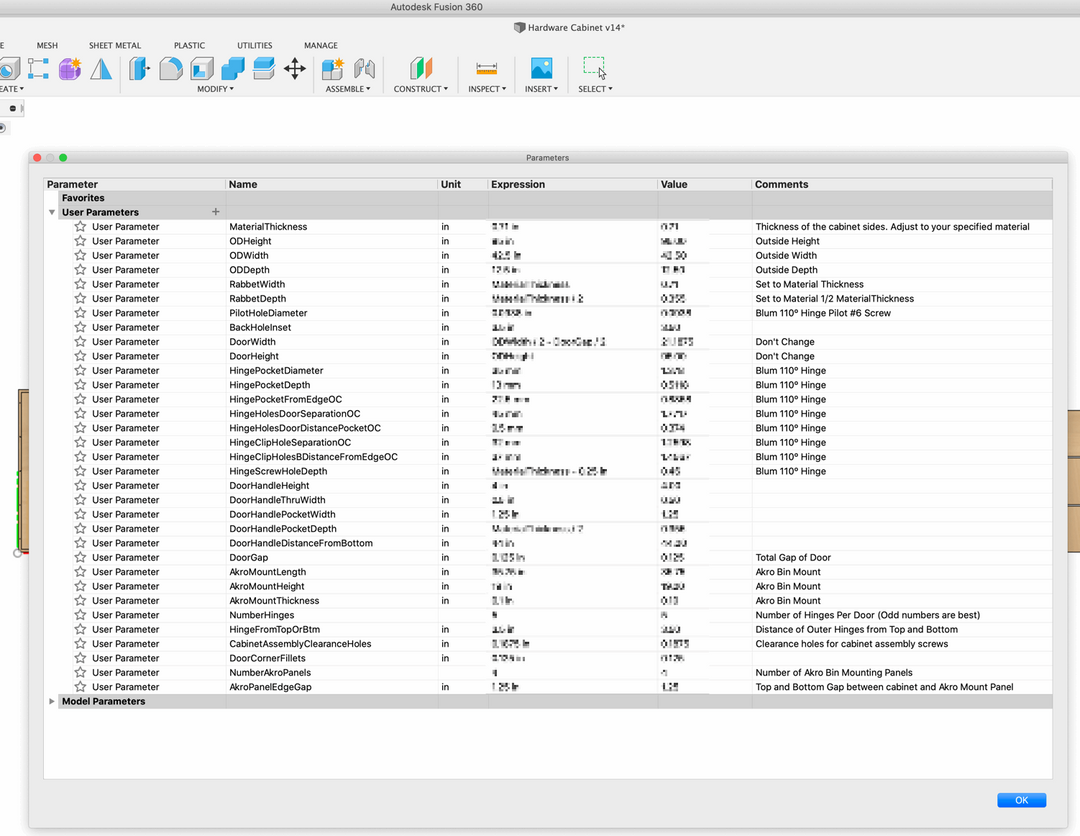Select the Joint tool icon
The image size is (1080, 836).
pos(364,69)
